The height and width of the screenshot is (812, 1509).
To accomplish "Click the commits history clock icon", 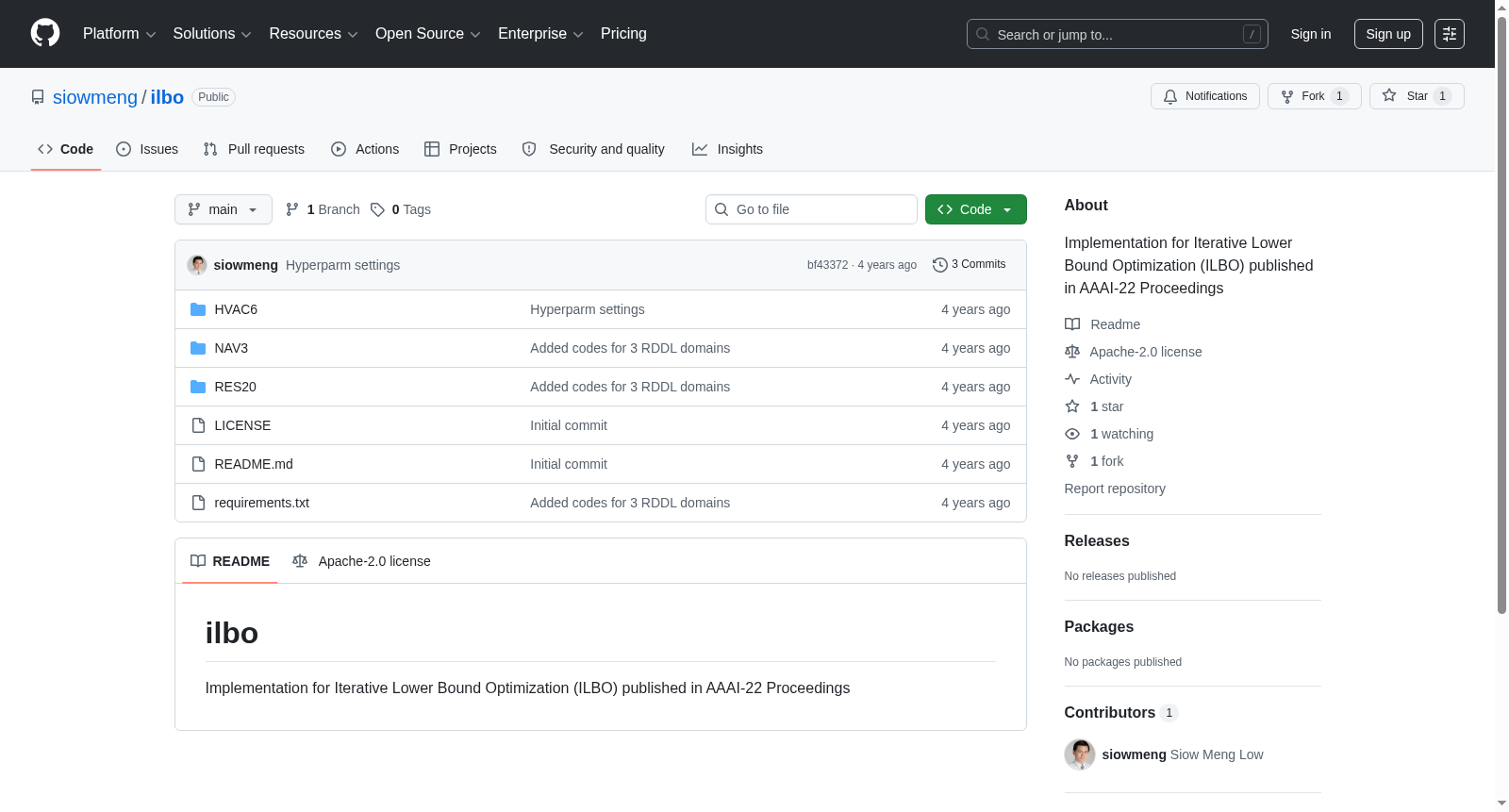I will pos(939,265).
